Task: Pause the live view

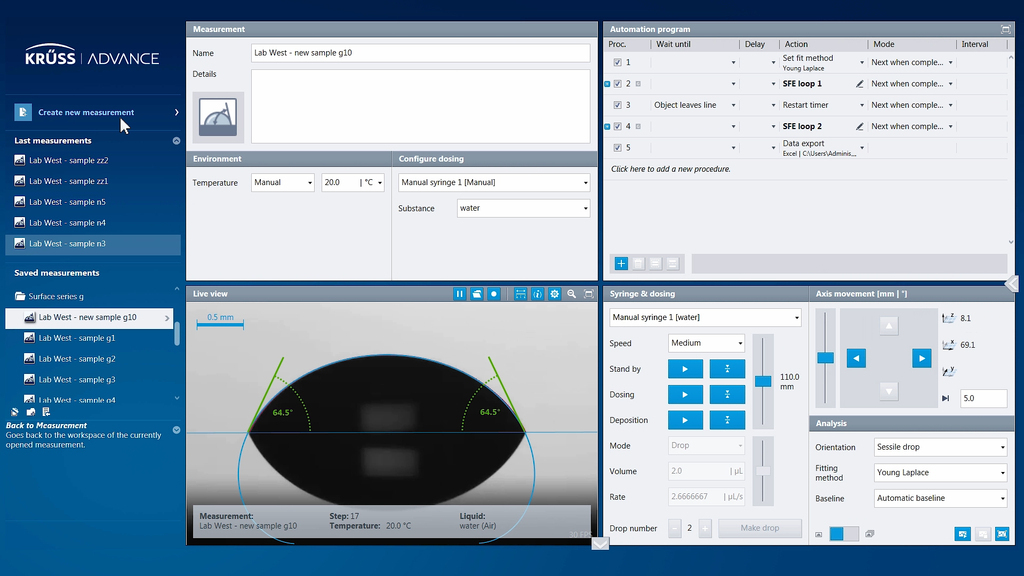Action: (460, 293)
